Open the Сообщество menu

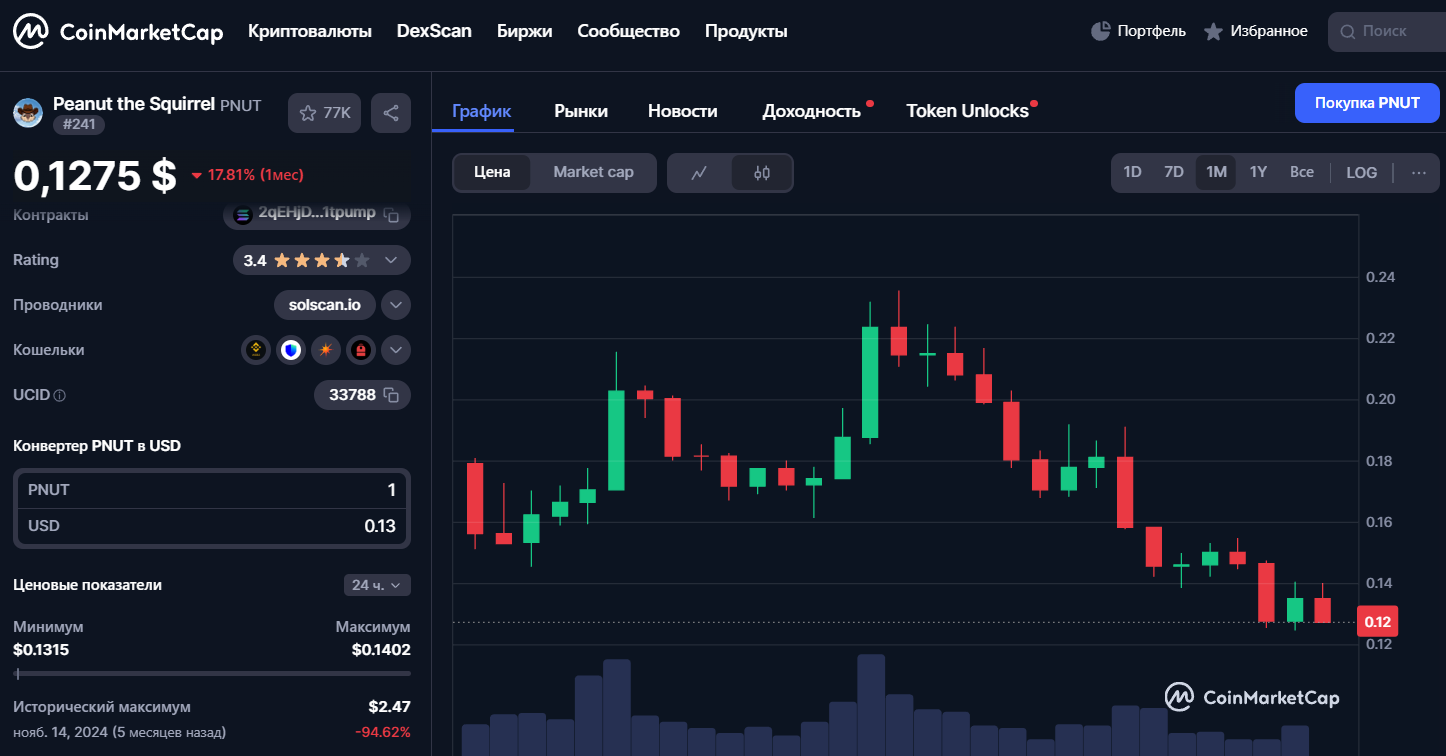tap(628, 31)
